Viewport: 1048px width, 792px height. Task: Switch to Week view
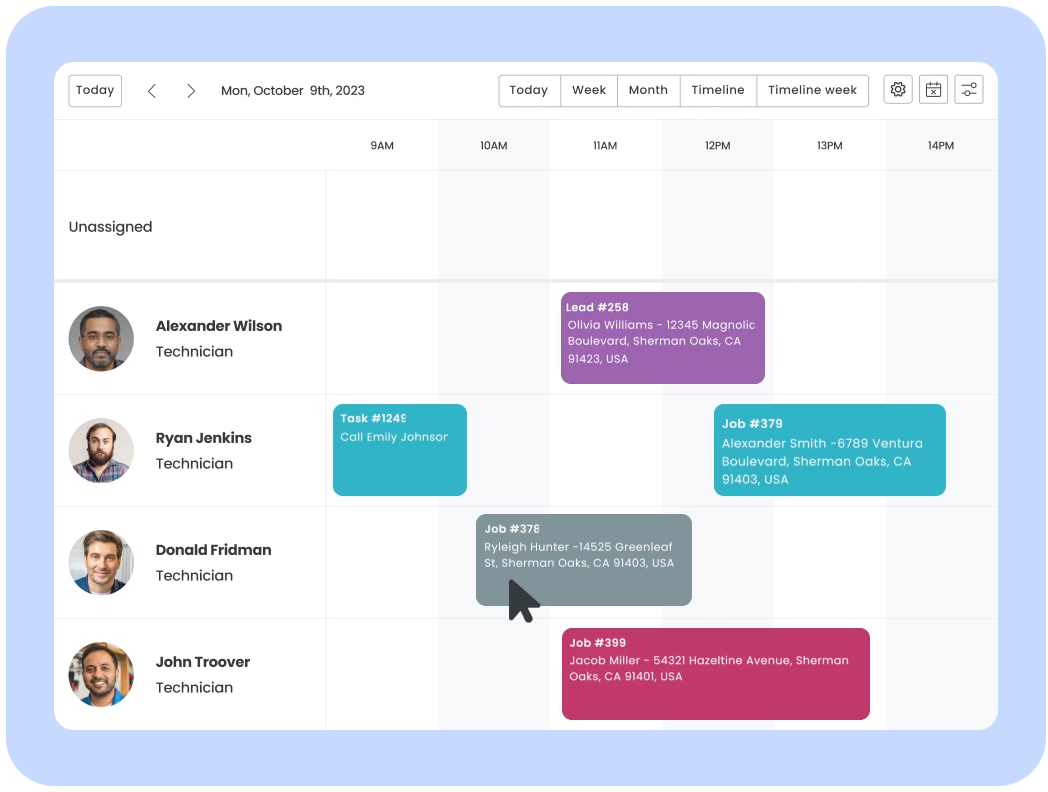(x=588, y=90)
